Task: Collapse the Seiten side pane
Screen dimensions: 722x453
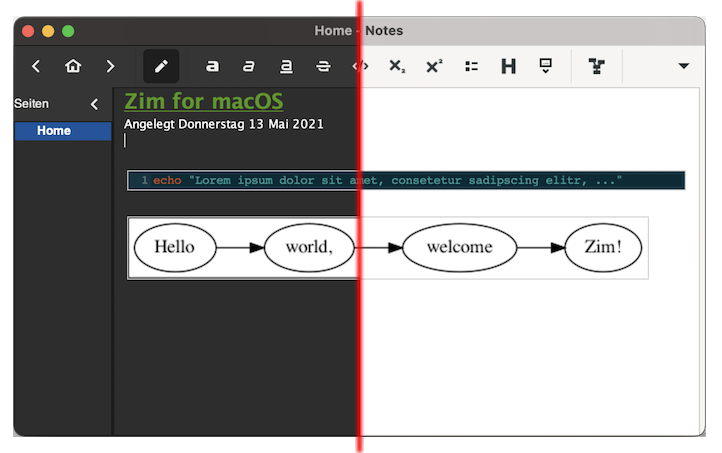Action: (x=95, y=104)
